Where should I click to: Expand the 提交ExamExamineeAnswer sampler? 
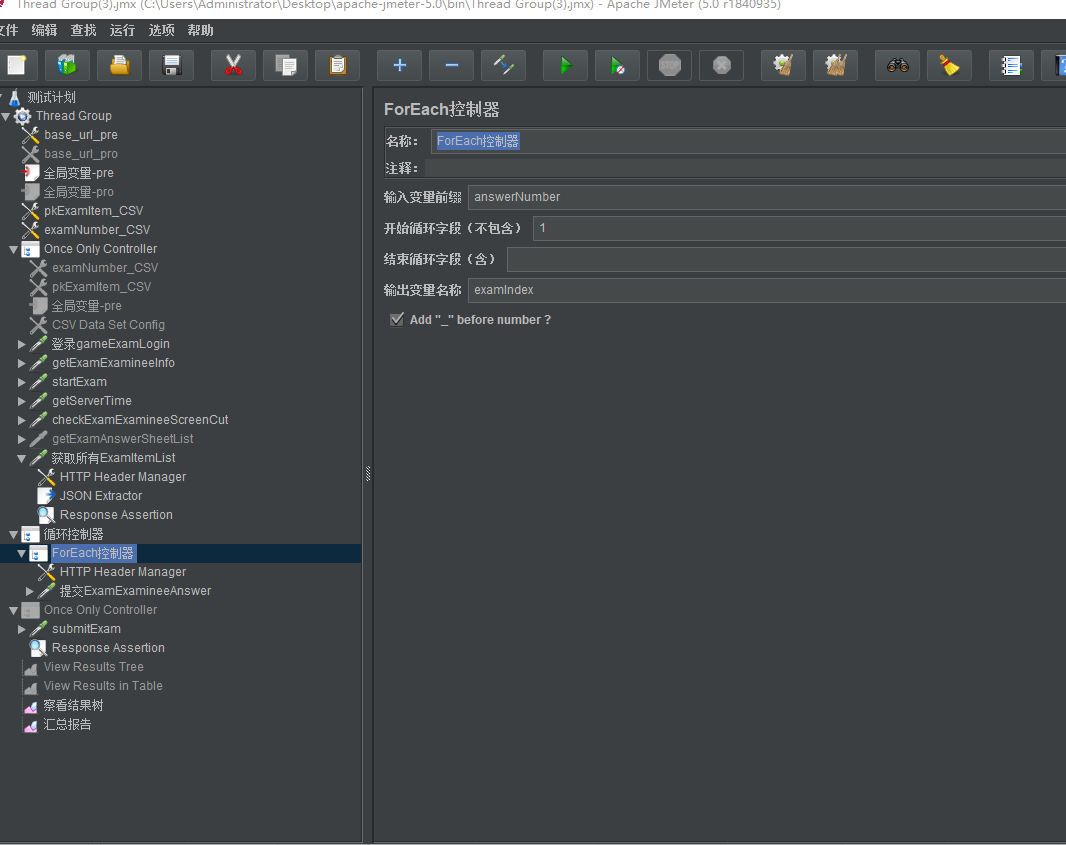click(x=30, y=591)
